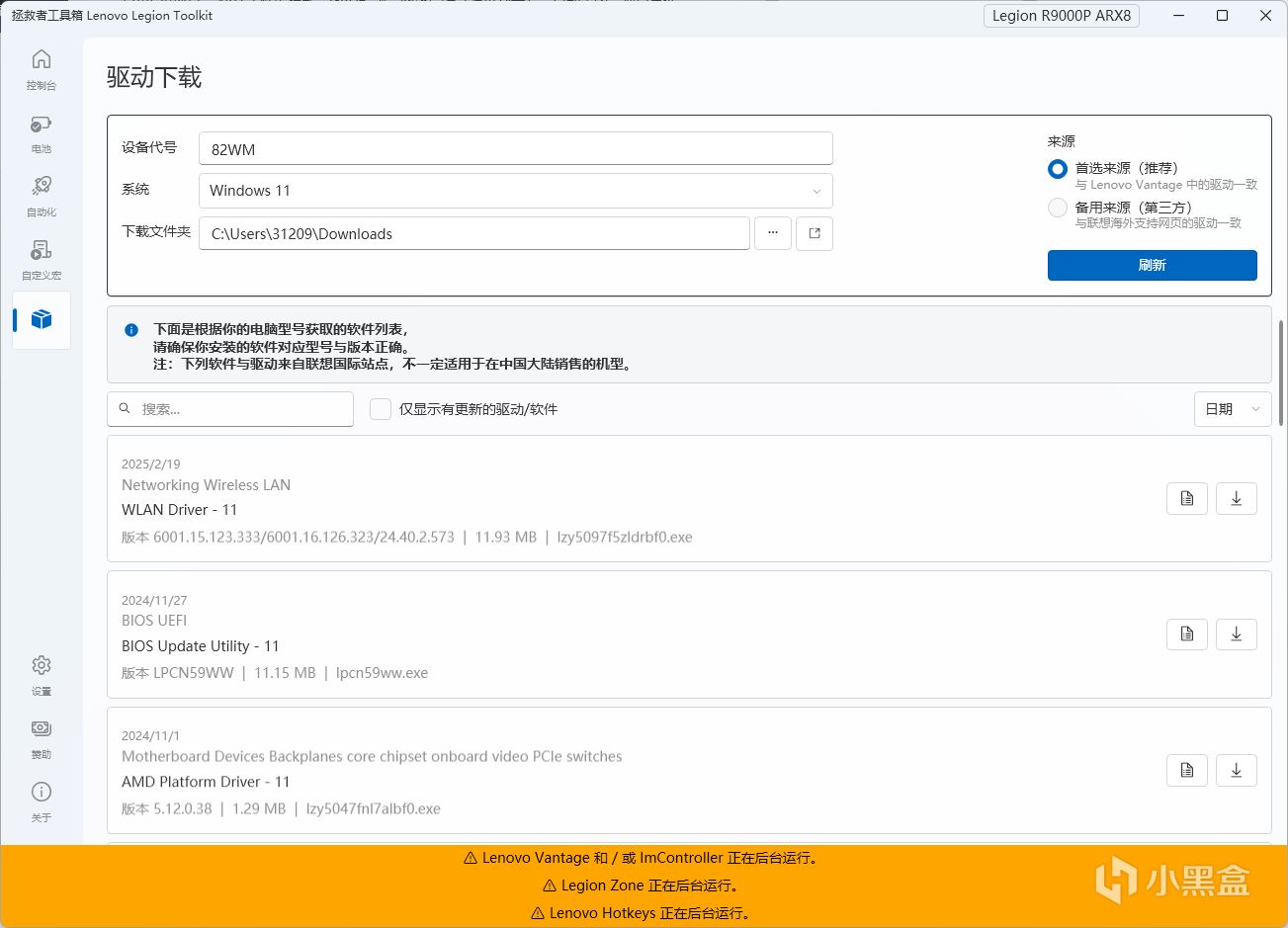Click the Lenovo Vantage running warning message
The image size is (1288, 928).
pos(644,858)
